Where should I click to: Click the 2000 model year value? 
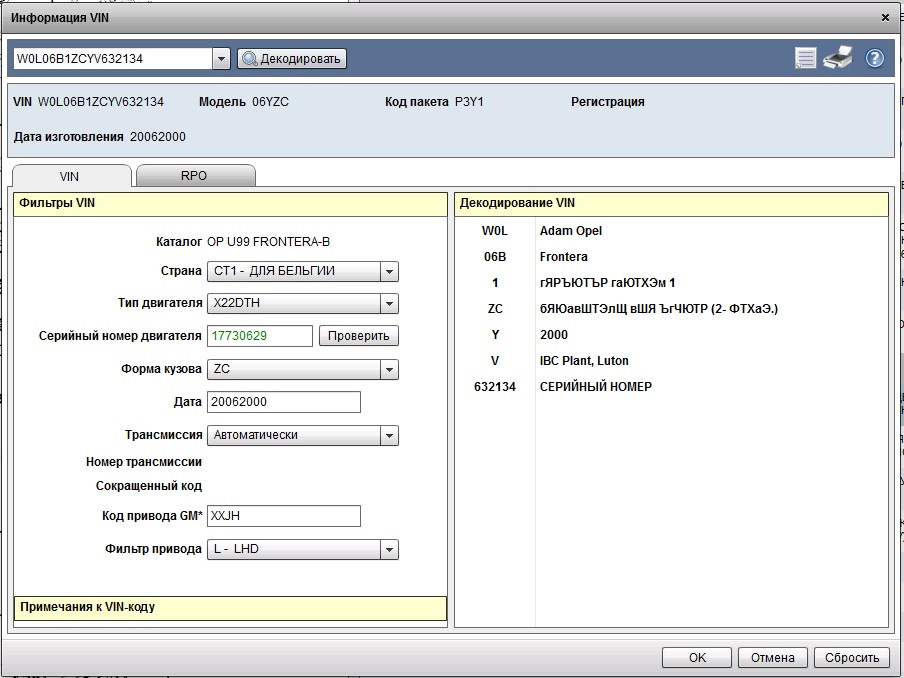pos(554,335)
